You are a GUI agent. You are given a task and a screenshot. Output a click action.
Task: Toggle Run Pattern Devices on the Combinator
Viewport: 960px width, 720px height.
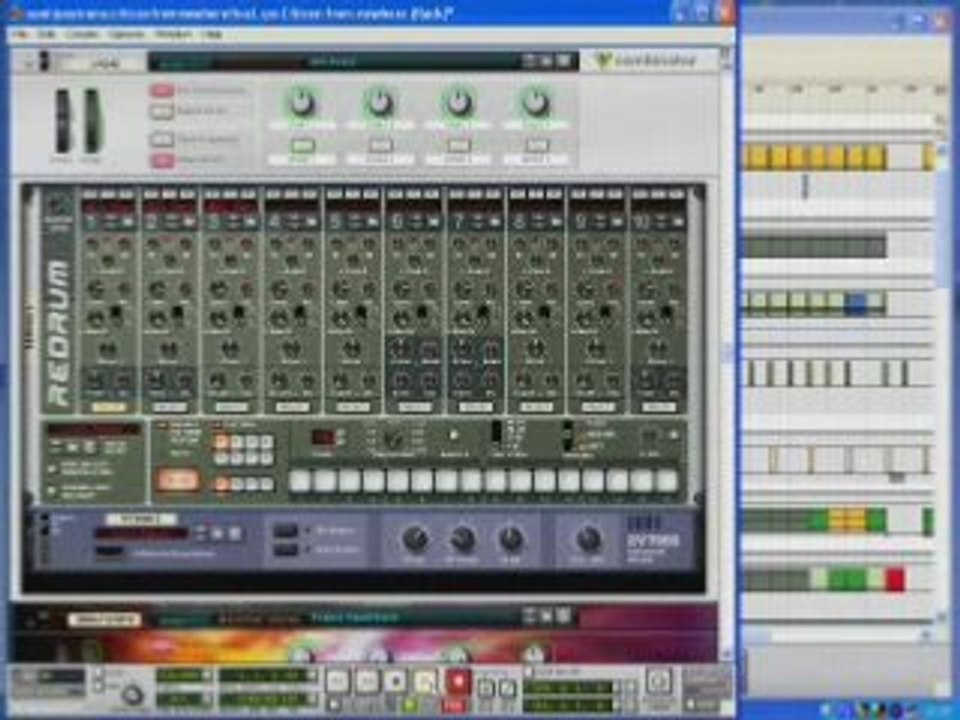(x=162, y=91)
